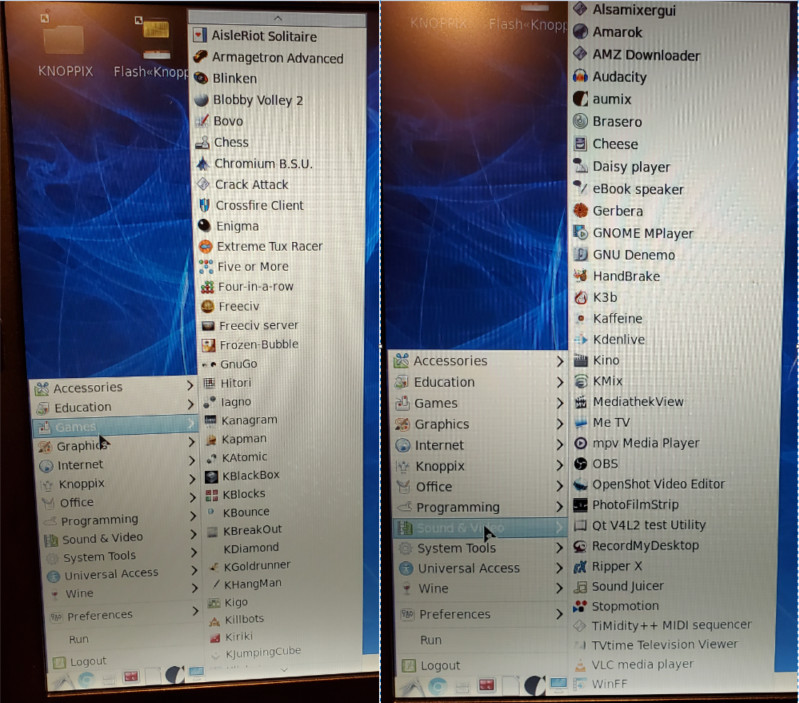This screenshot has width=799, height=703.
Task: Expand Wine arrow in Sound & Video-highlighted menu
Action: click(x=560, y=588)
